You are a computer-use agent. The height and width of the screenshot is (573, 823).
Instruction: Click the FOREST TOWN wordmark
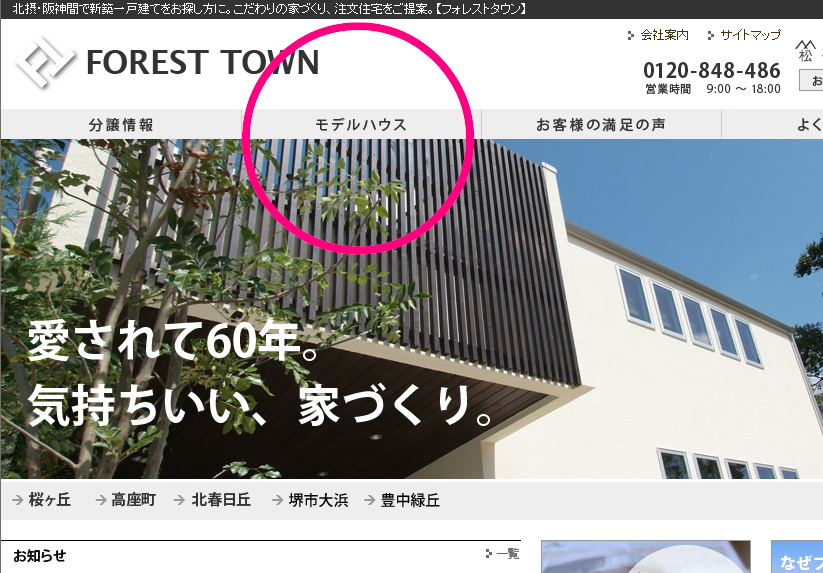tap(203, 62)
